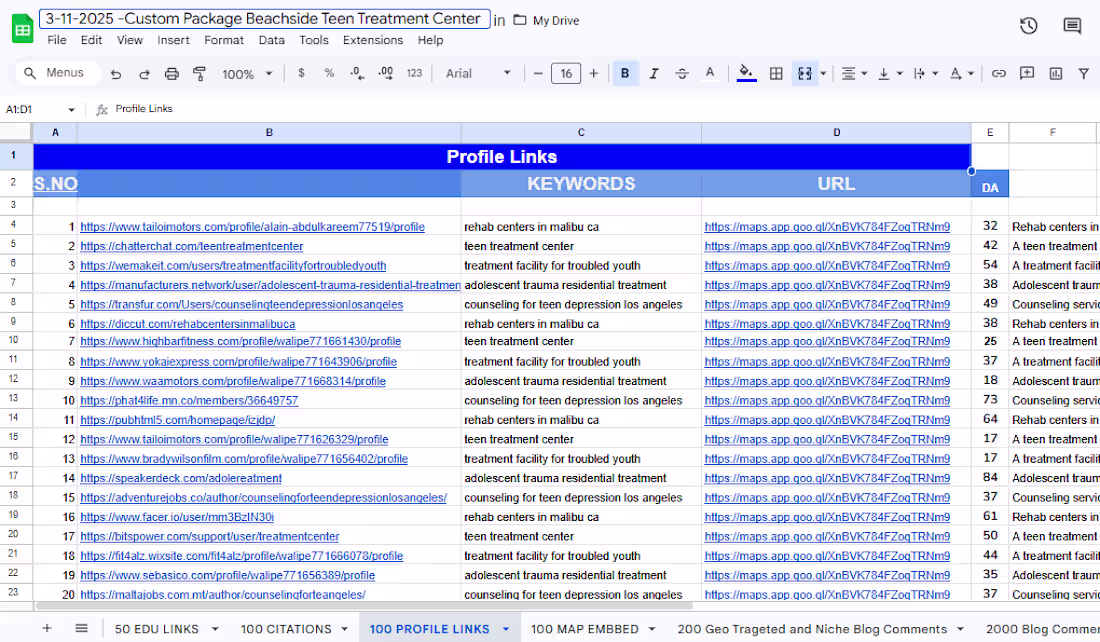Click the Undo arrow
1100x642 pixels.
(116, 74)
